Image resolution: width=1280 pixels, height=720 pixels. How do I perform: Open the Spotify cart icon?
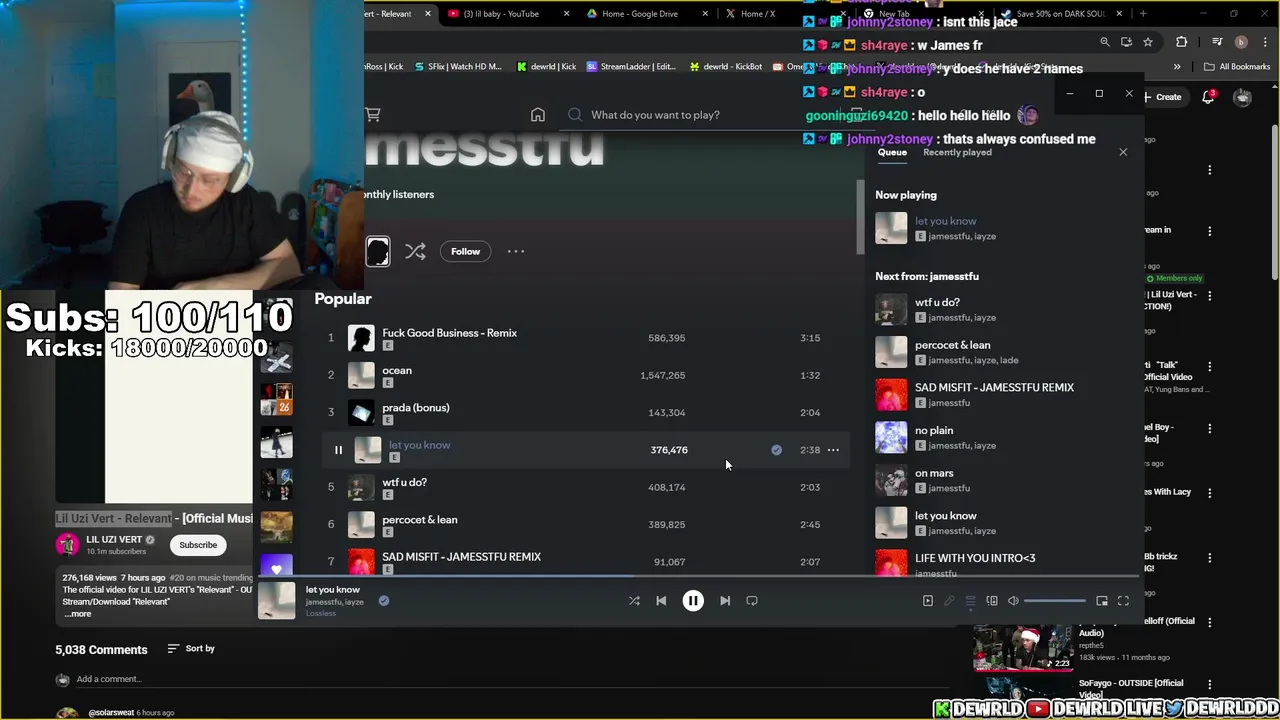tap(373, 115)
